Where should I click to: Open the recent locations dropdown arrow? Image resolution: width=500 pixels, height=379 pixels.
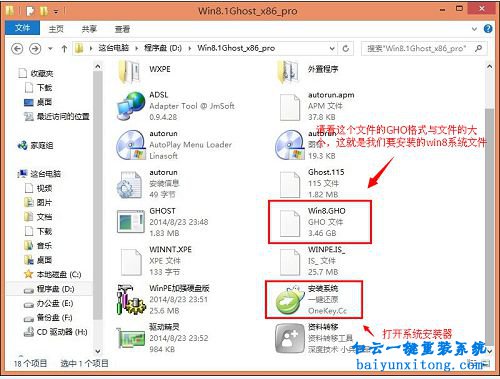coord(50,49)
